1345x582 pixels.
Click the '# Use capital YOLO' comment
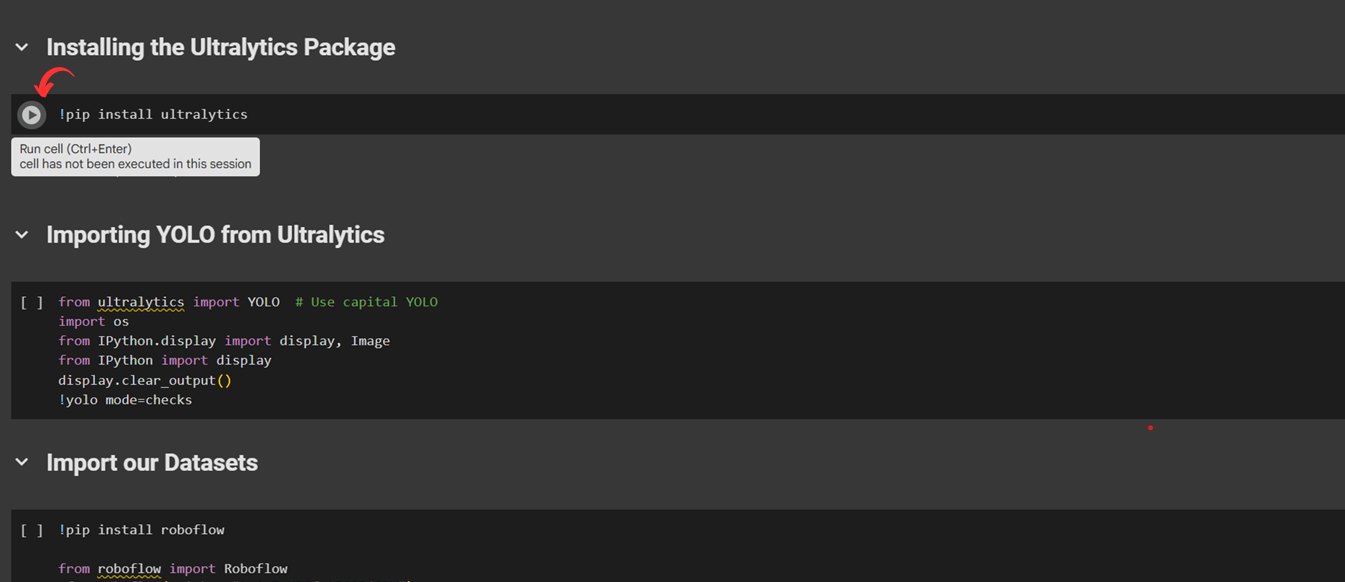point(366,302)
